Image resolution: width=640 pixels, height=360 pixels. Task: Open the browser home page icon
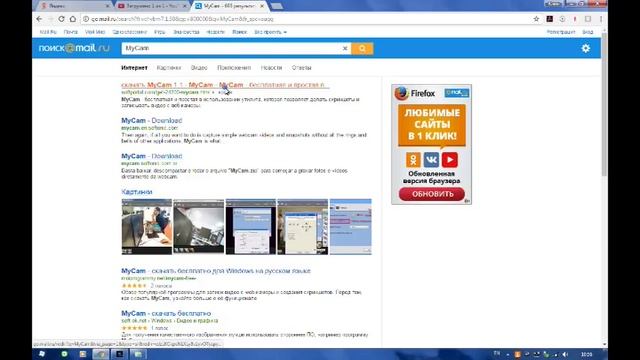73,19
